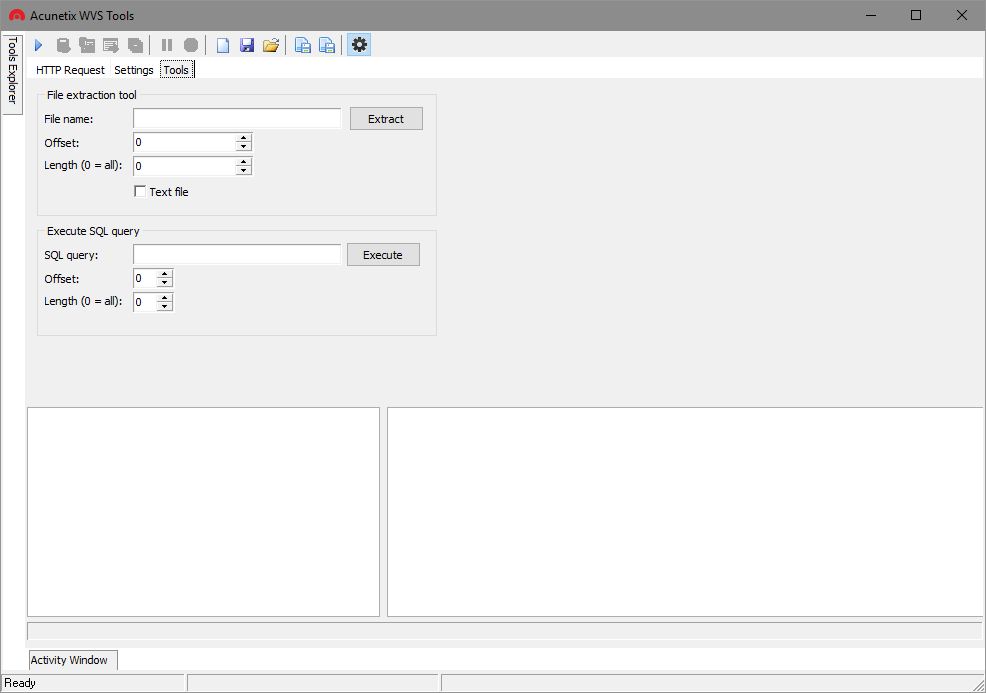
Task: Click the empty bottom-right results pane
Action: pos(685,512)
